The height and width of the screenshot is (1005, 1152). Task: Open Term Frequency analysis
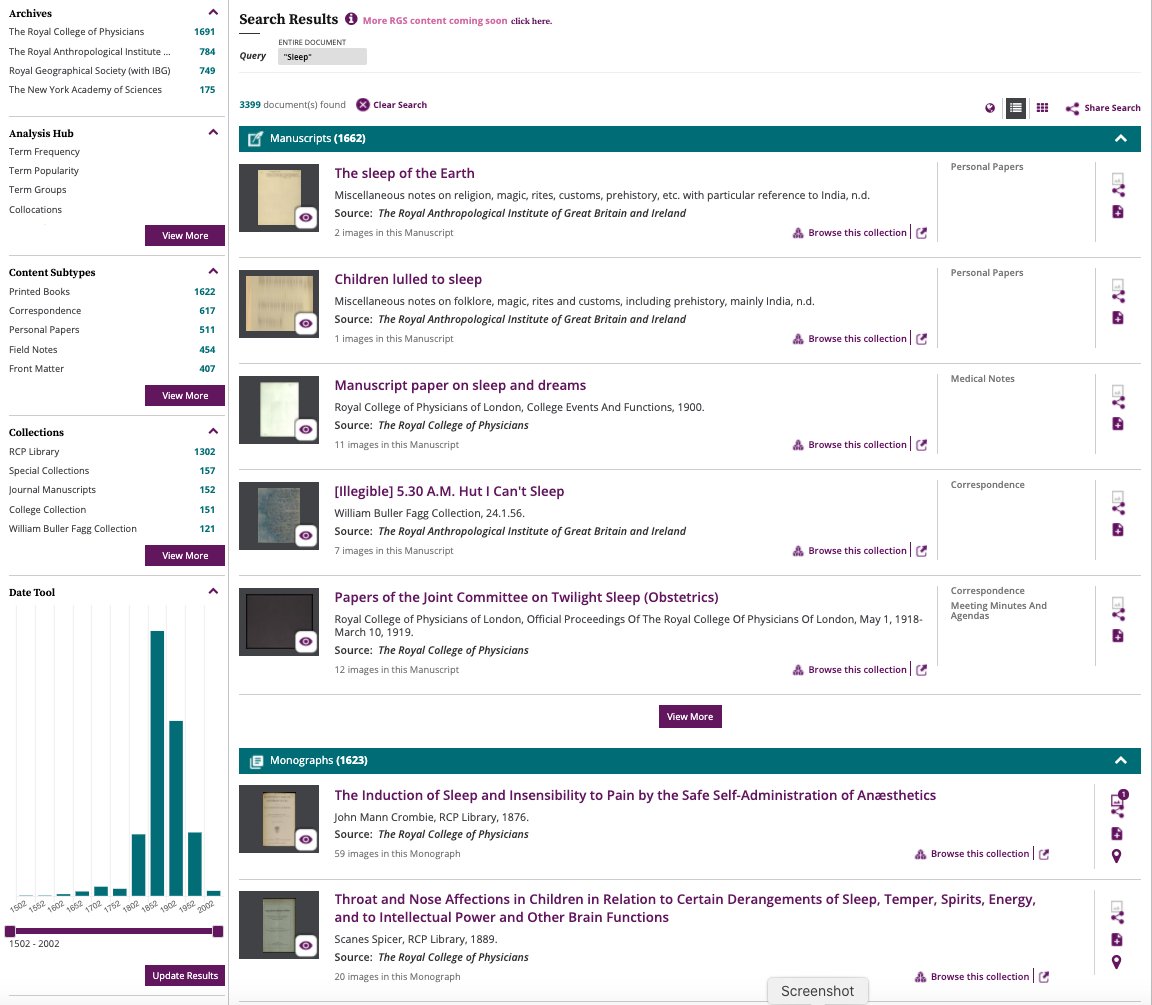(x=44, y=152)
